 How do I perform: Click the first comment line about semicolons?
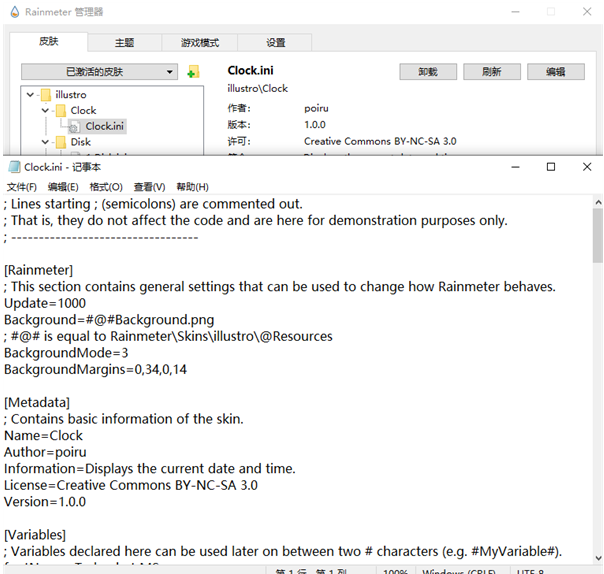point(153,204)
